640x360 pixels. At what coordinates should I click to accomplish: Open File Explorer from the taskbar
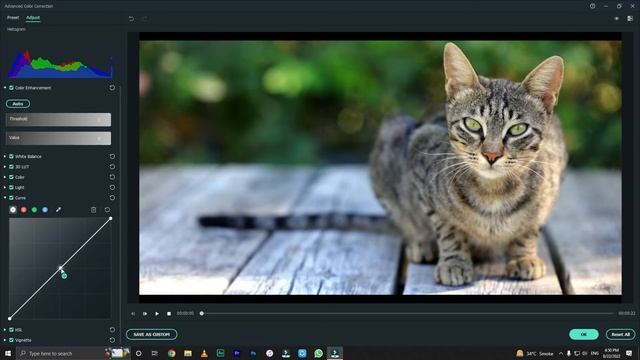188,353
